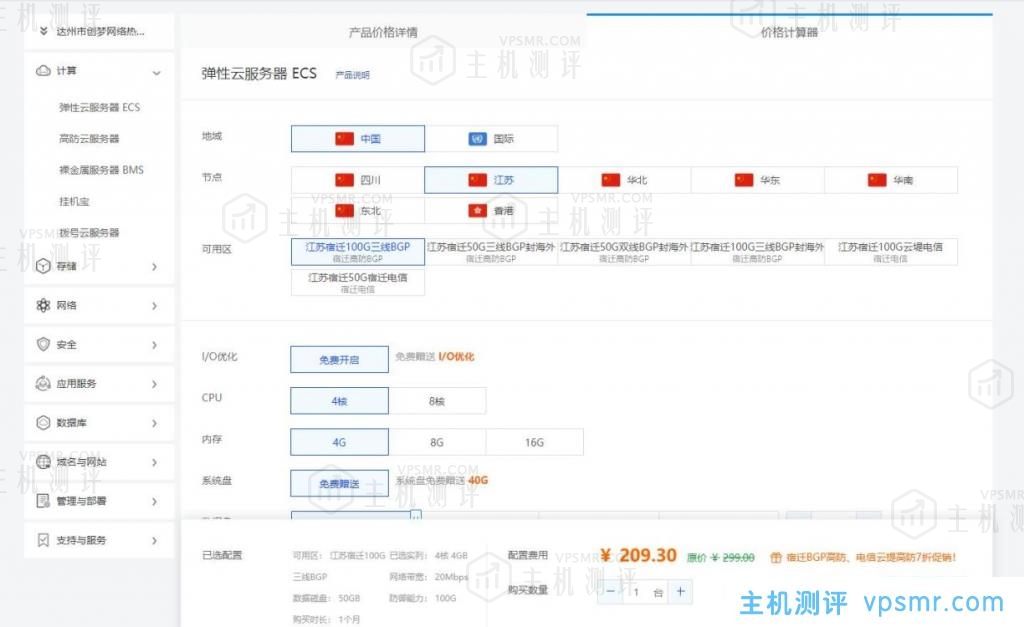Select 8G memory option
The width and height of the screenshot is (1024, 627).
437,442
